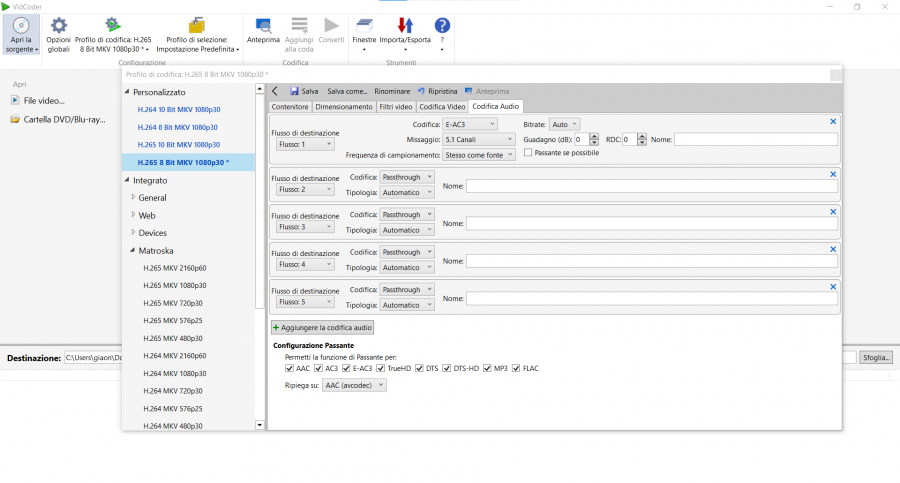Open Codifica dropdown showing E-AC3
The width and height of the screenshot is (900, 483).
click(470, 124)
